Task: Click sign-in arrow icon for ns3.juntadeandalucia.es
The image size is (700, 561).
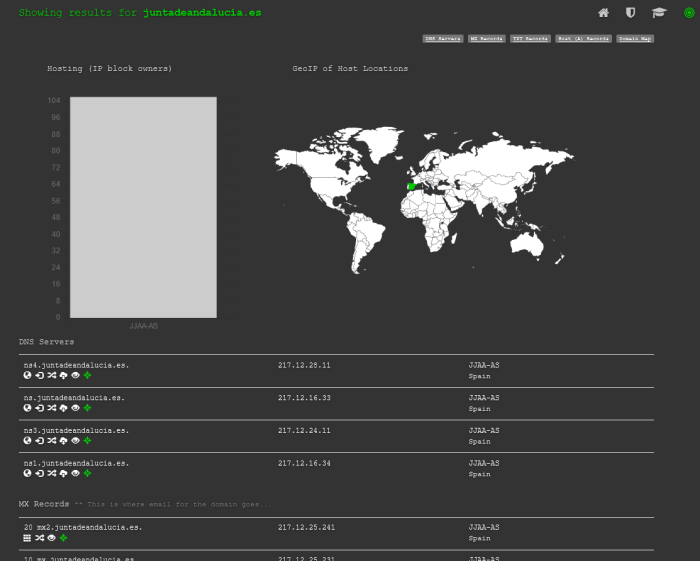Action: [39, 440]
